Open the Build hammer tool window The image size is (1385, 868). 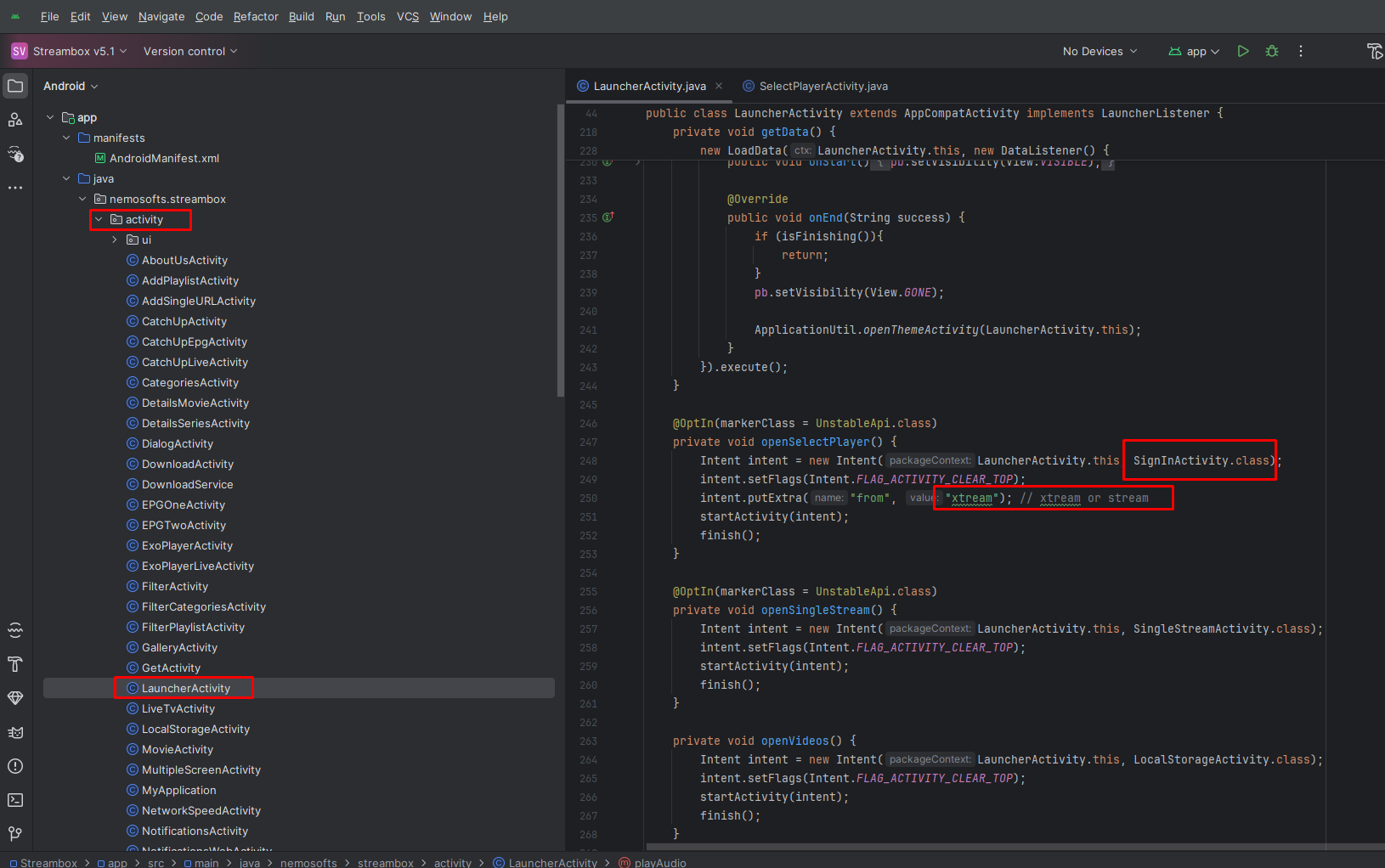pos(15,664)
